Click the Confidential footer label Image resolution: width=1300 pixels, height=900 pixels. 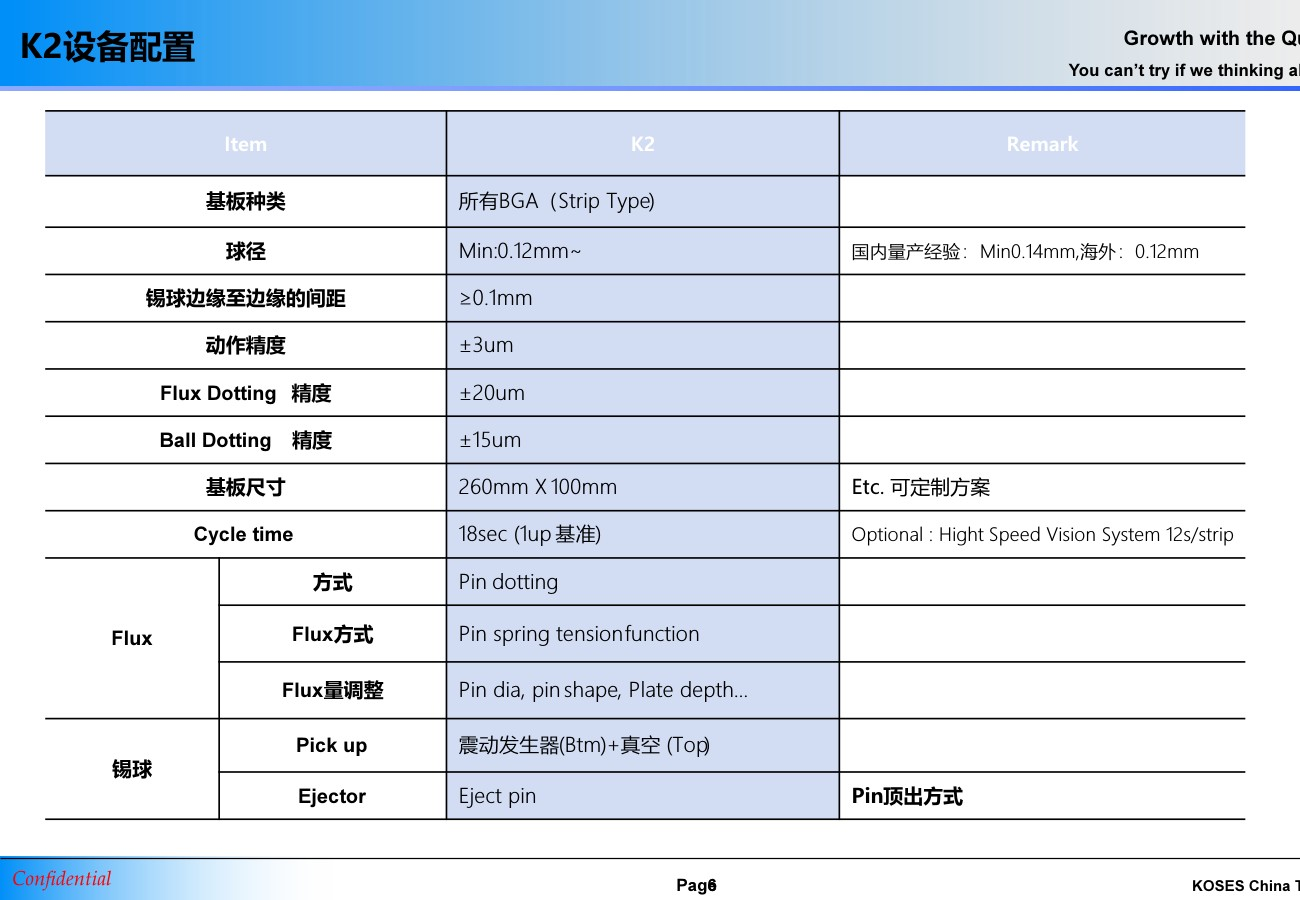tap(62, 879)
